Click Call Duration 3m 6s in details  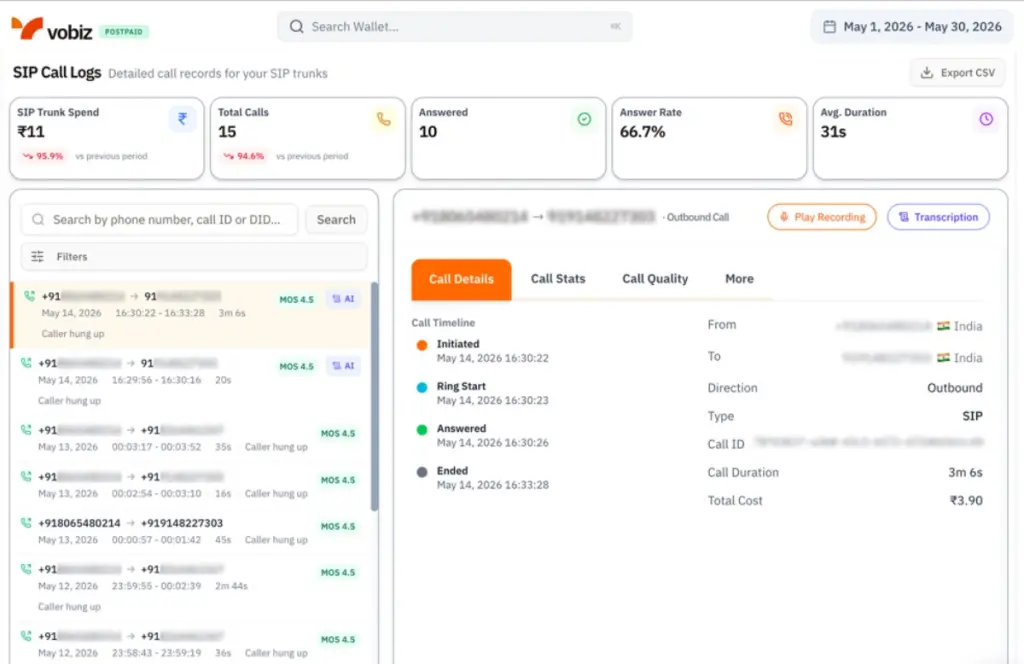[x=965, y=473]
